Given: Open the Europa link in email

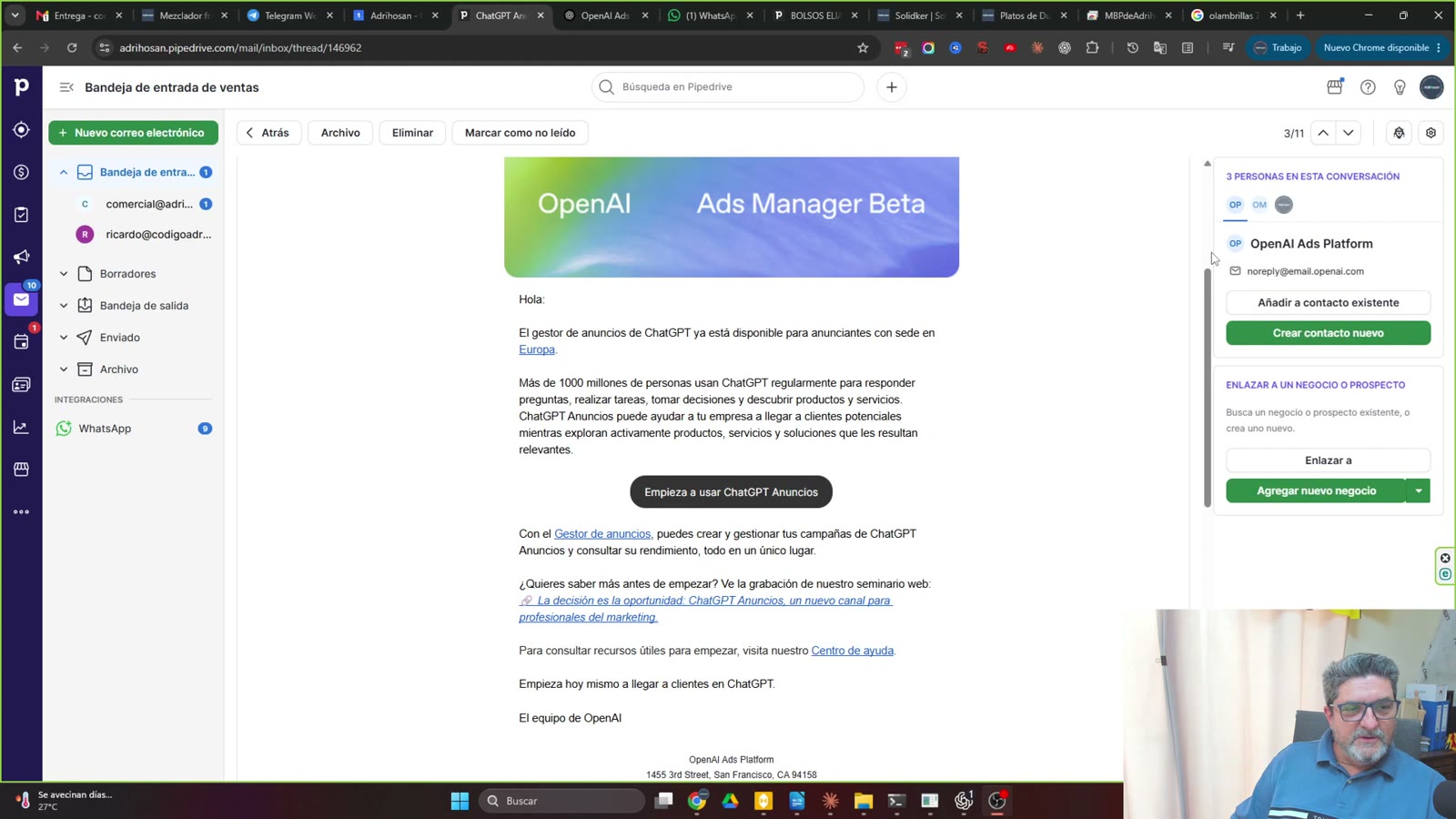Looking at the screenshot, I should click(537, 349).
